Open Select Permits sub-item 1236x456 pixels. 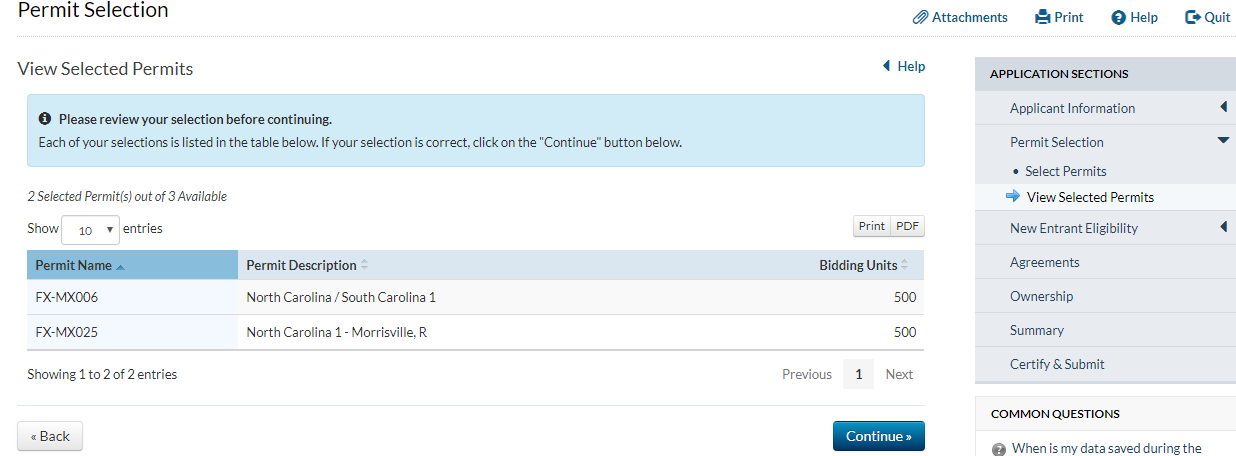coord(1065,171)
